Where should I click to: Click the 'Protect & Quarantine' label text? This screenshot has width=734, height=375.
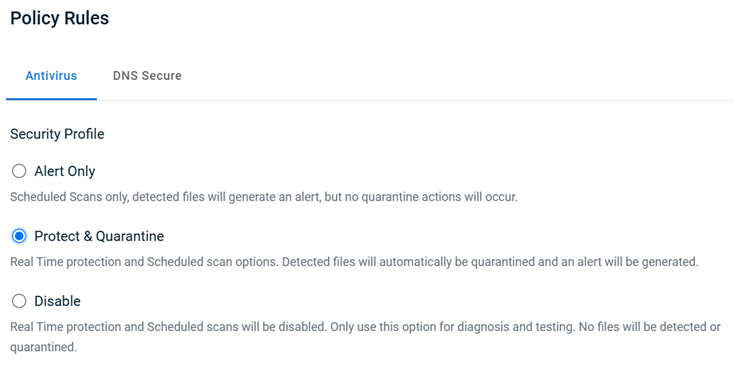(99, 236)
